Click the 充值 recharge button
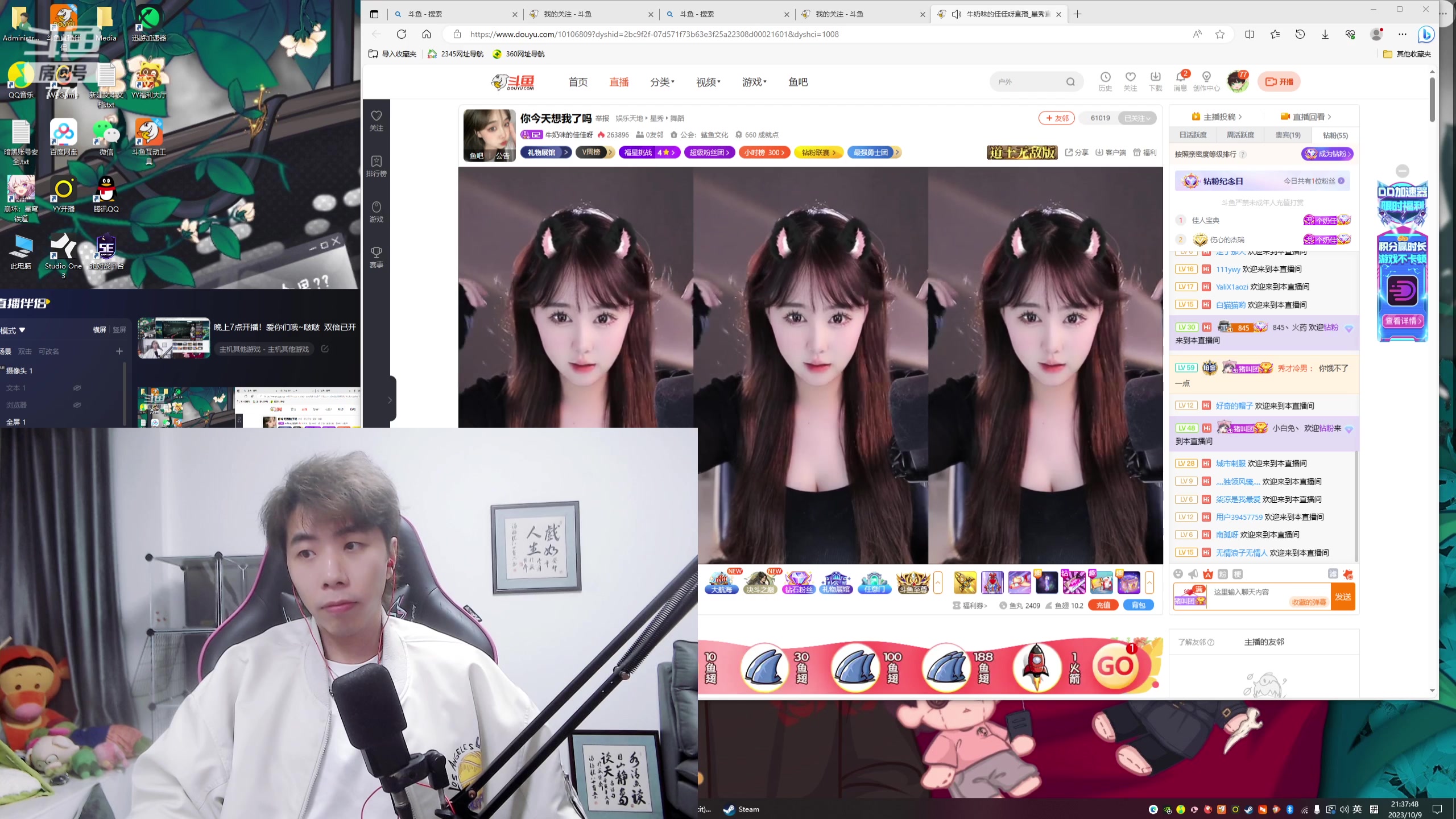 click(1103, 605)
